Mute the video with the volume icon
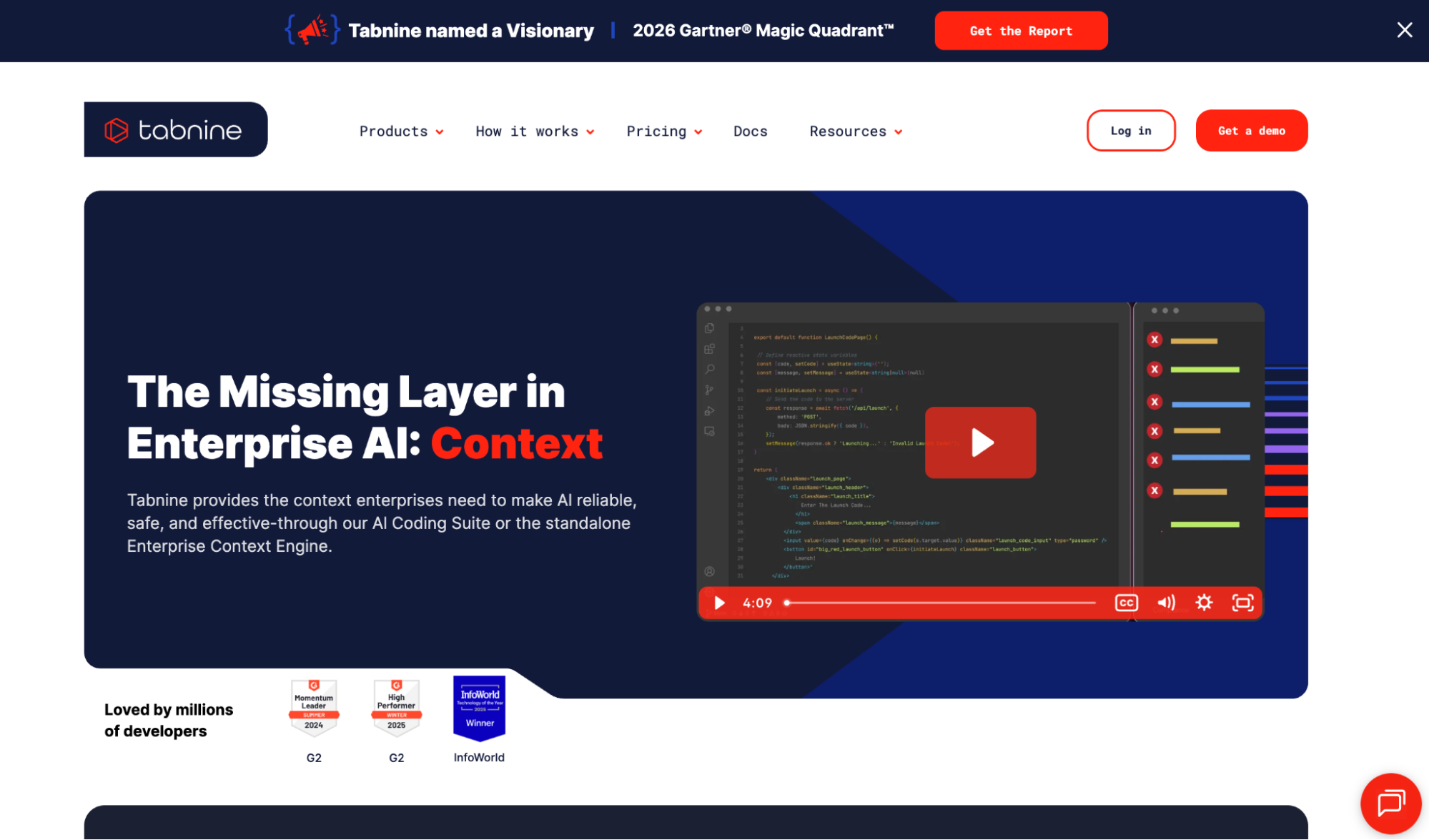The image size is (1429, 840). point(1166,603)
